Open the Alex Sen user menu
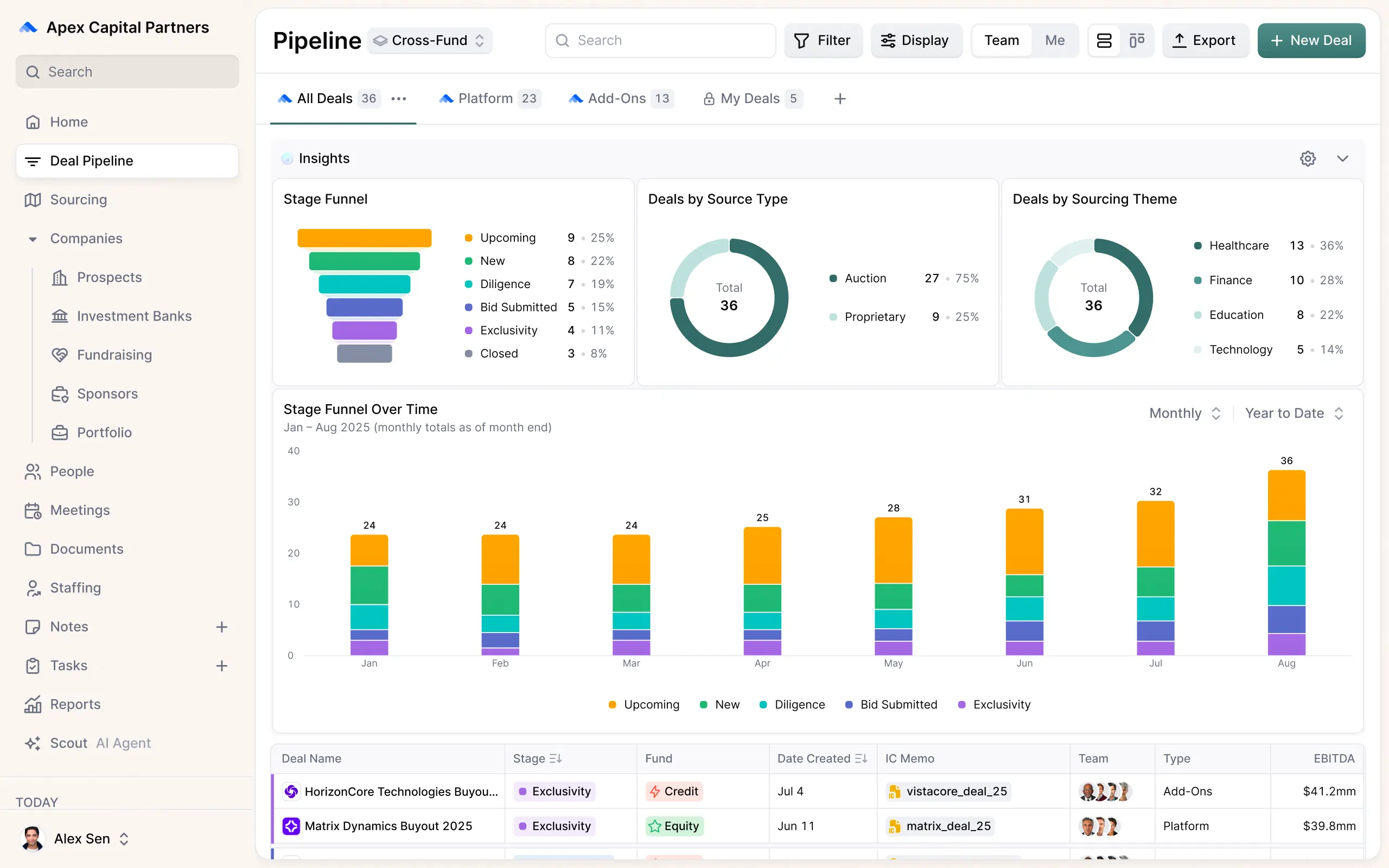This screenshot has width=1389, height=868. (x=75, y=839)
